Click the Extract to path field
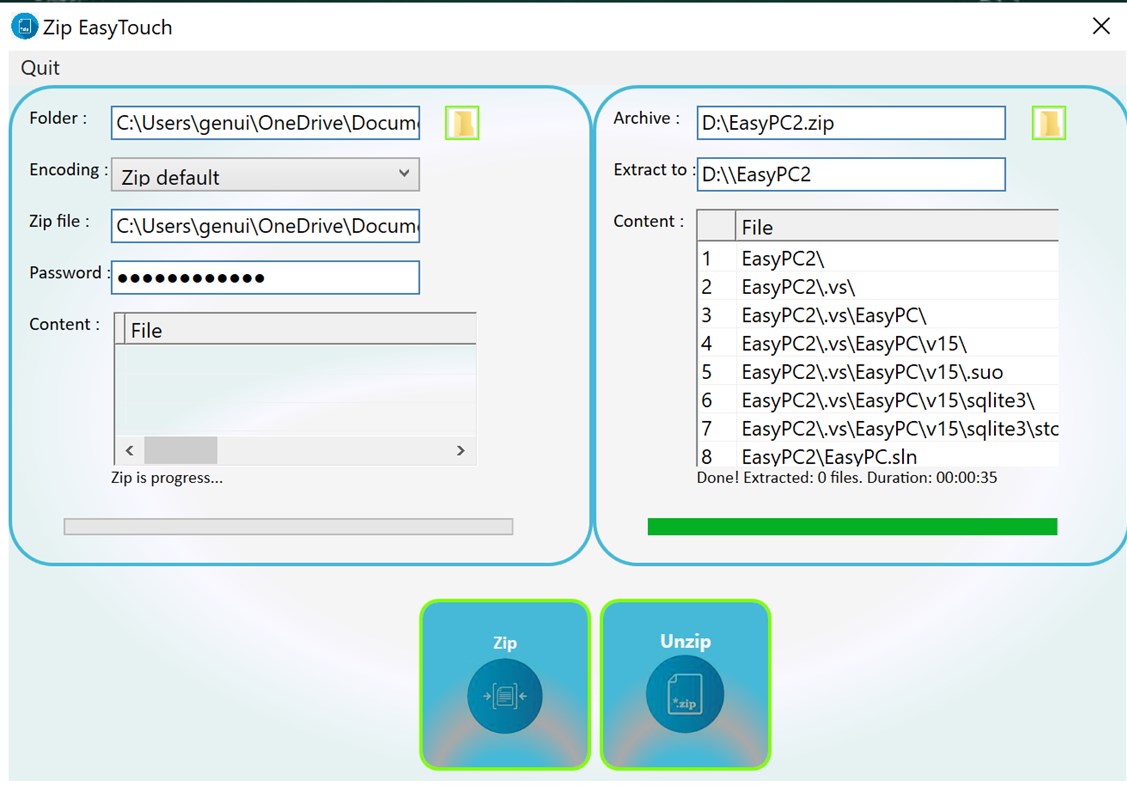The width and height of the screenshot is (1127, 787). [x=850, y=174]
